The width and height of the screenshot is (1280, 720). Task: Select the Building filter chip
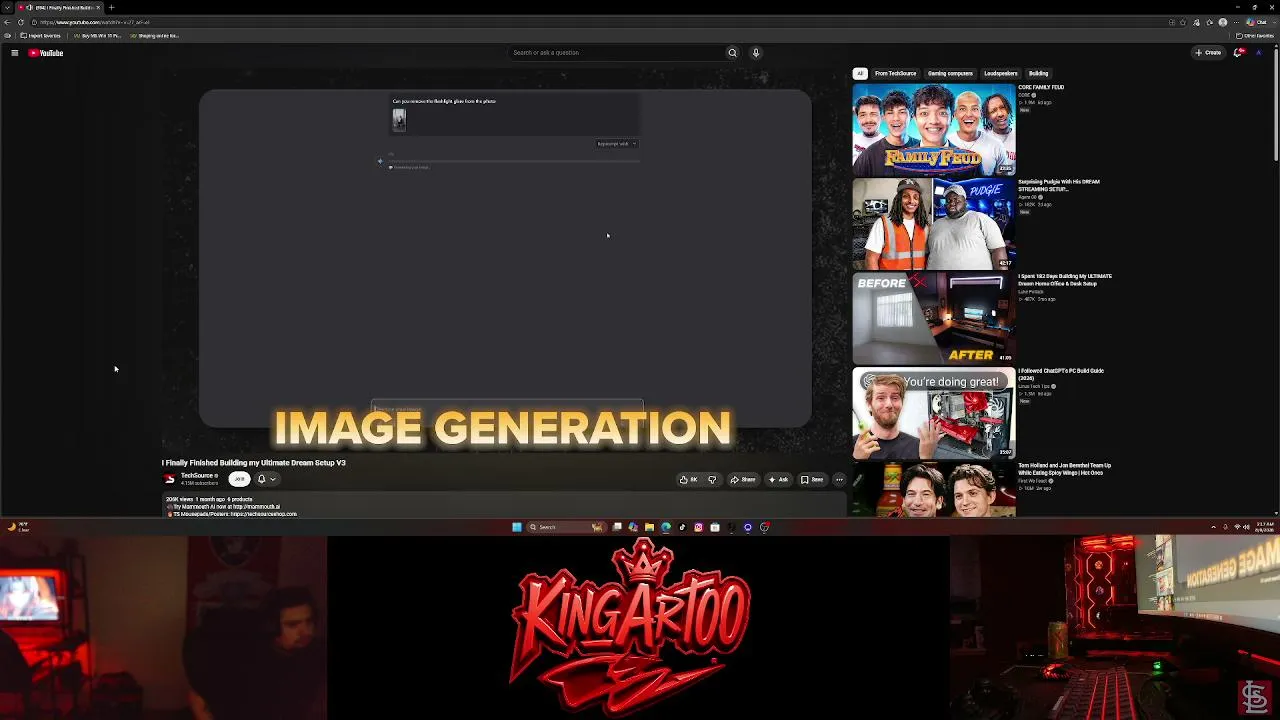1038,73
